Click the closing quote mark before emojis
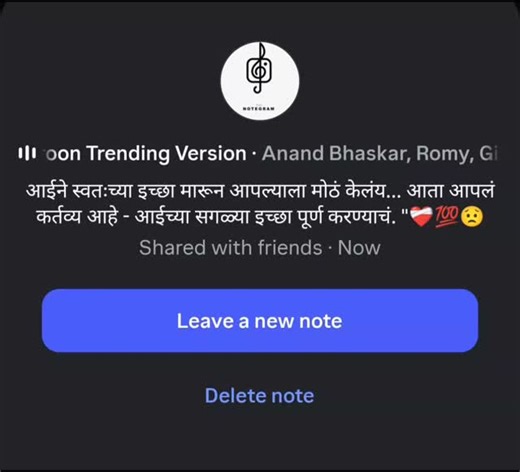Image resolution: width=520 pixels, height=472 pixels. point(405,211)
